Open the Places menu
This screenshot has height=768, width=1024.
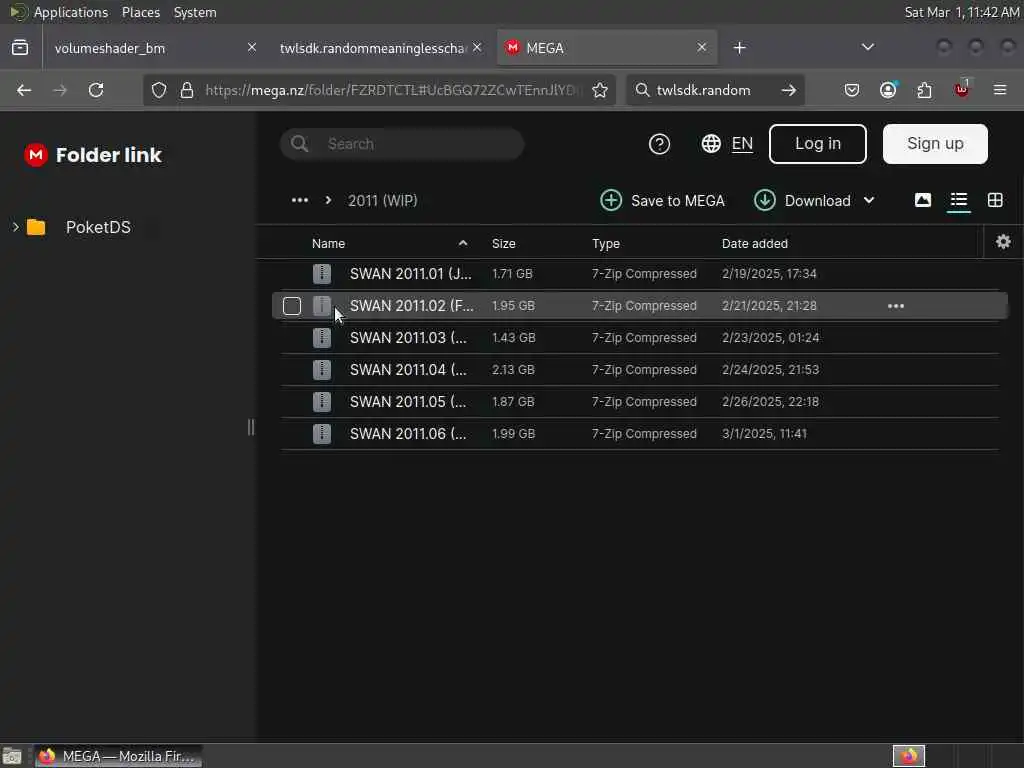pos(140,12)
